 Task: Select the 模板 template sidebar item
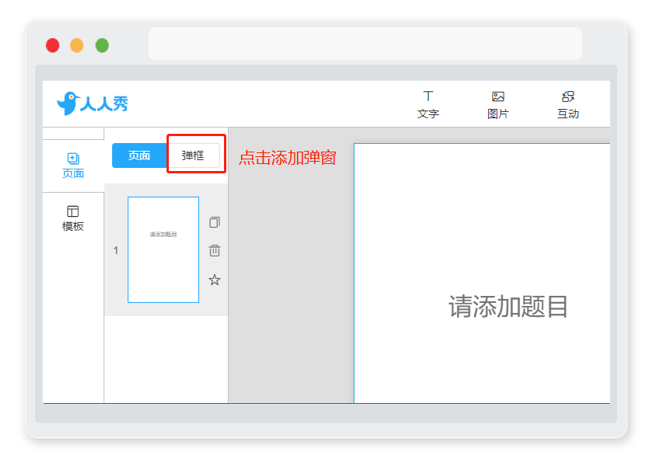click(73, 218)
